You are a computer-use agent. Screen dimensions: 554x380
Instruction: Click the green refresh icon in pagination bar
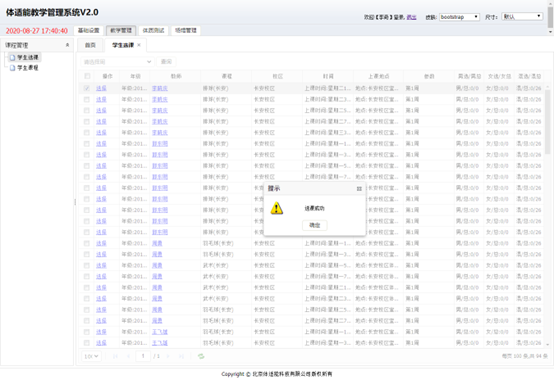tap(201, 356)
